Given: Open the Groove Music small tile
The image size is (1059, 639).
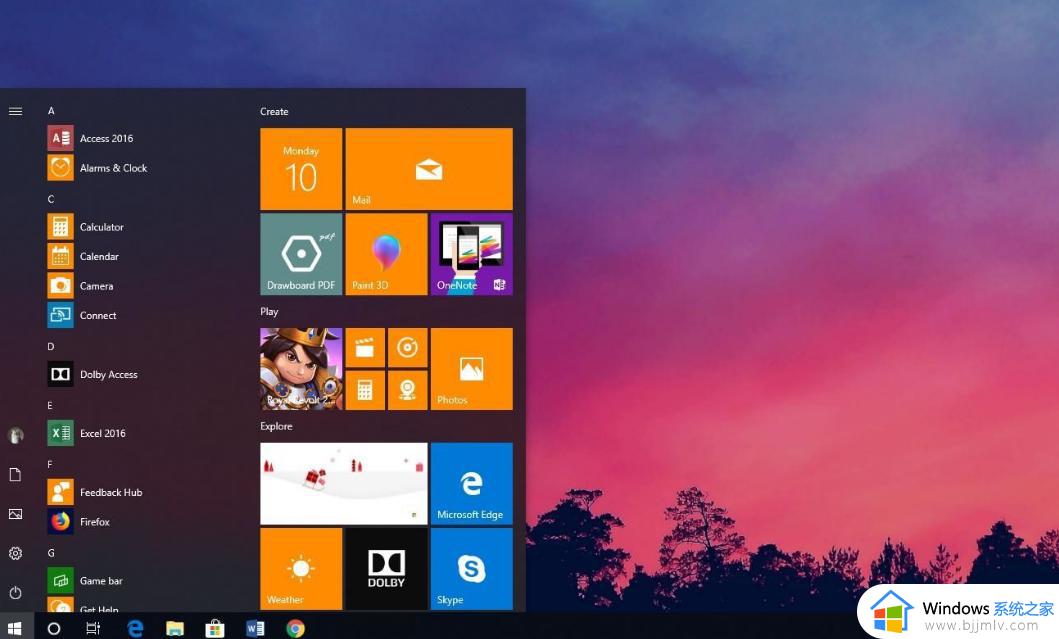Looking at the screenshot, I should point(408,348).
